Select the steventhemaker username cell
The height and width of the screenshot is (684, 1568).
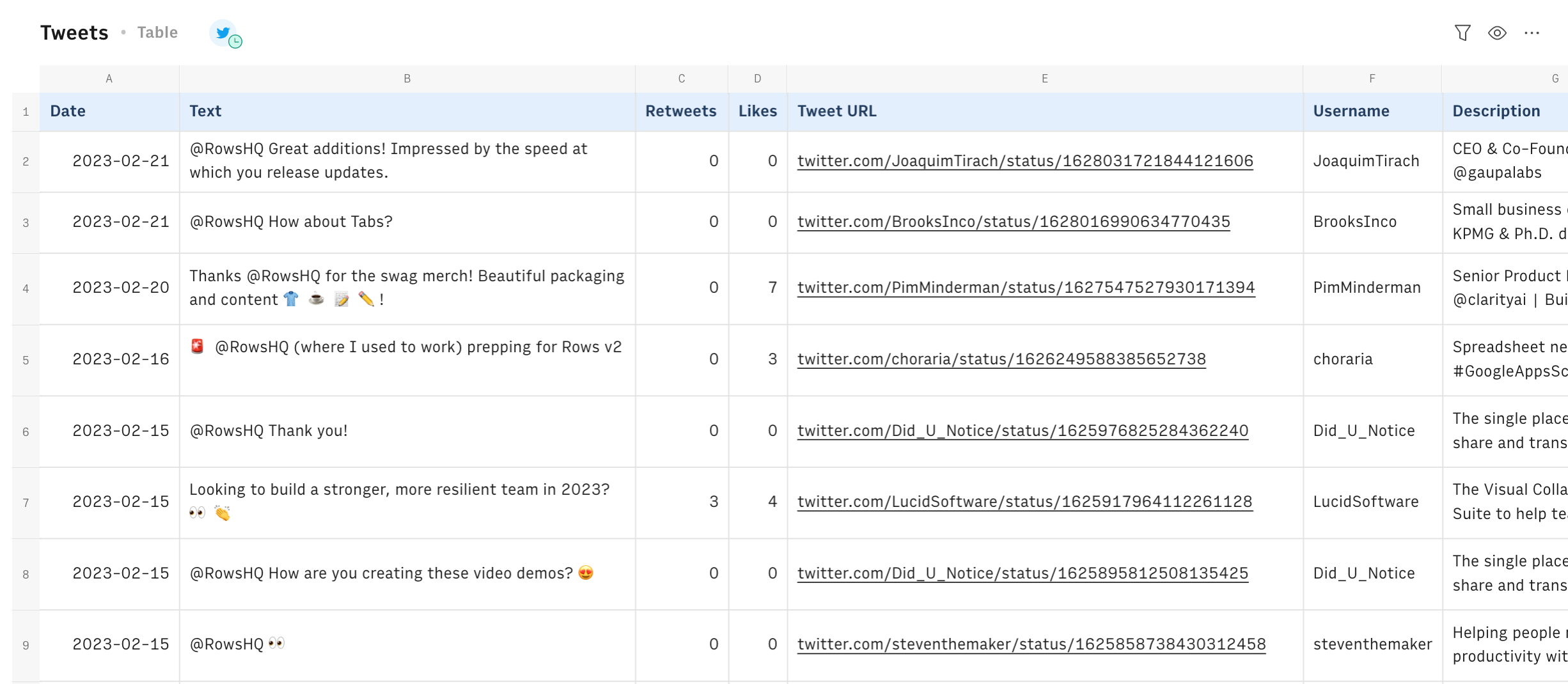(1372, 646)
